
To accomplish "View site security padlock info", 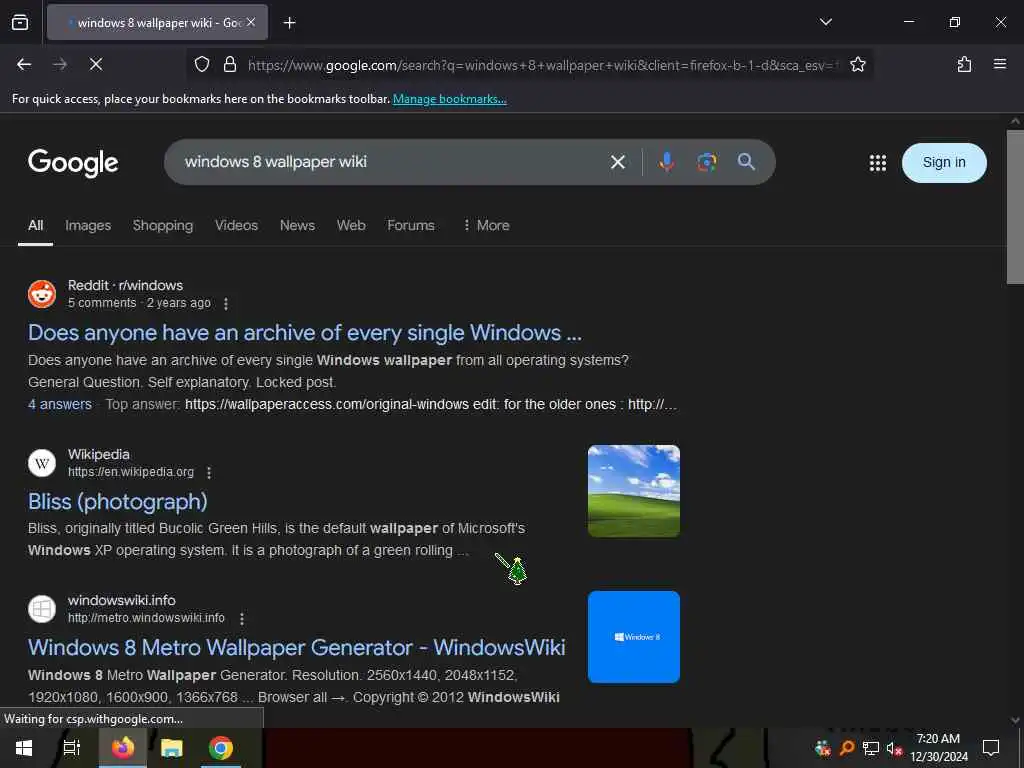I will pyautogui.click(x=230, y=64).
